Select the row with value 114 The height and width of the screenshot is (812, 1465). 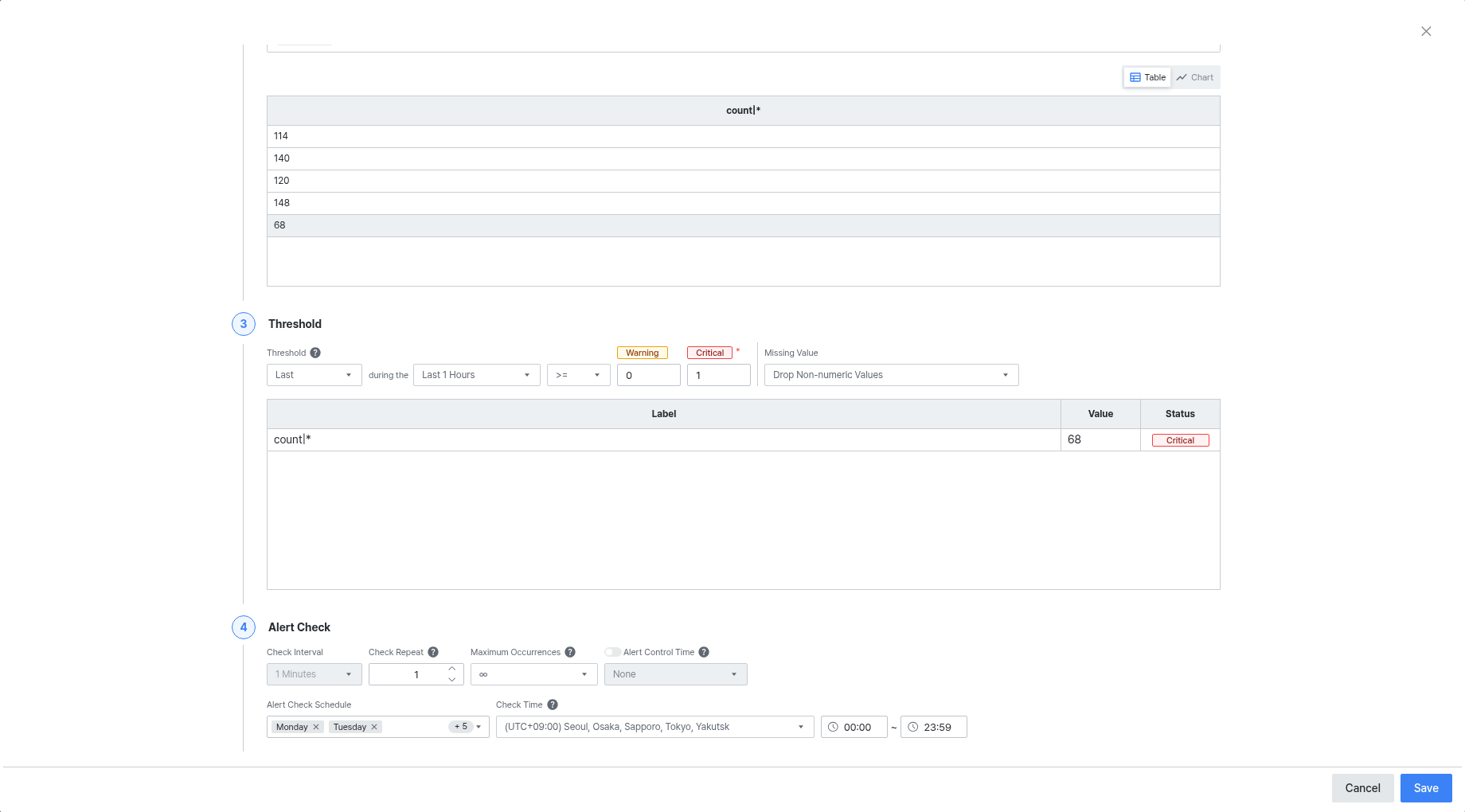(x=744, y=136)
